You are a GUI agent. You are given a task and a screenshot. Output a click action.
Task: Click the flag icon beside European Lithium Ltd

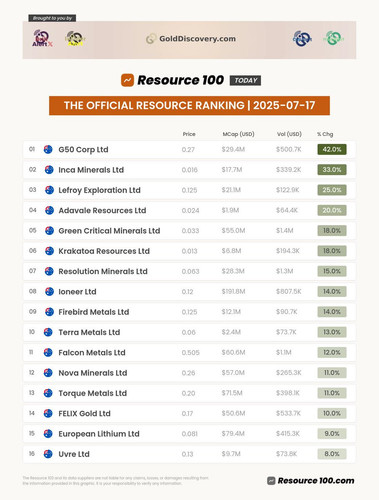pos(48,434)
